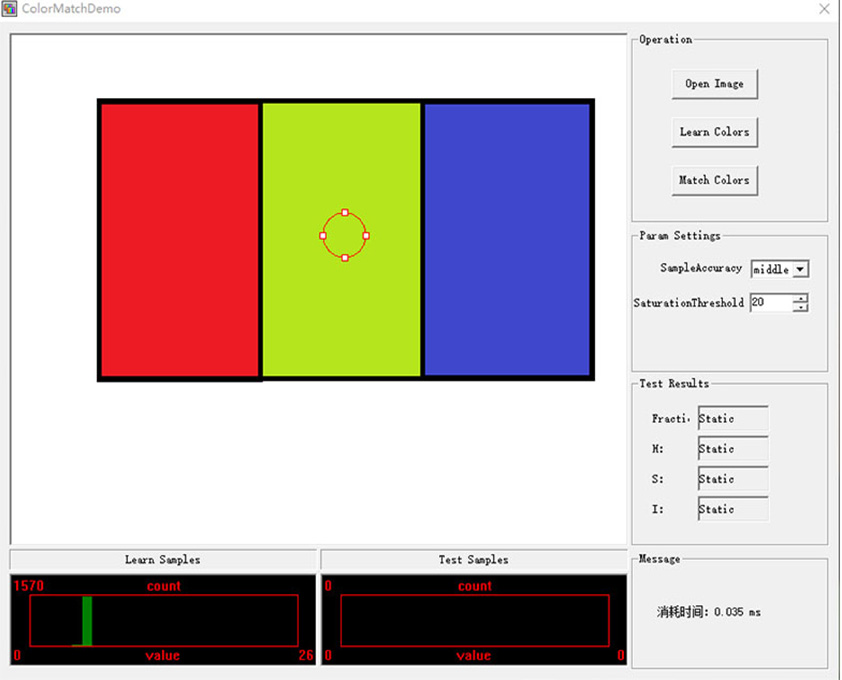Run Match Colors
Screen dimensions: 842x680
[714, 180]
